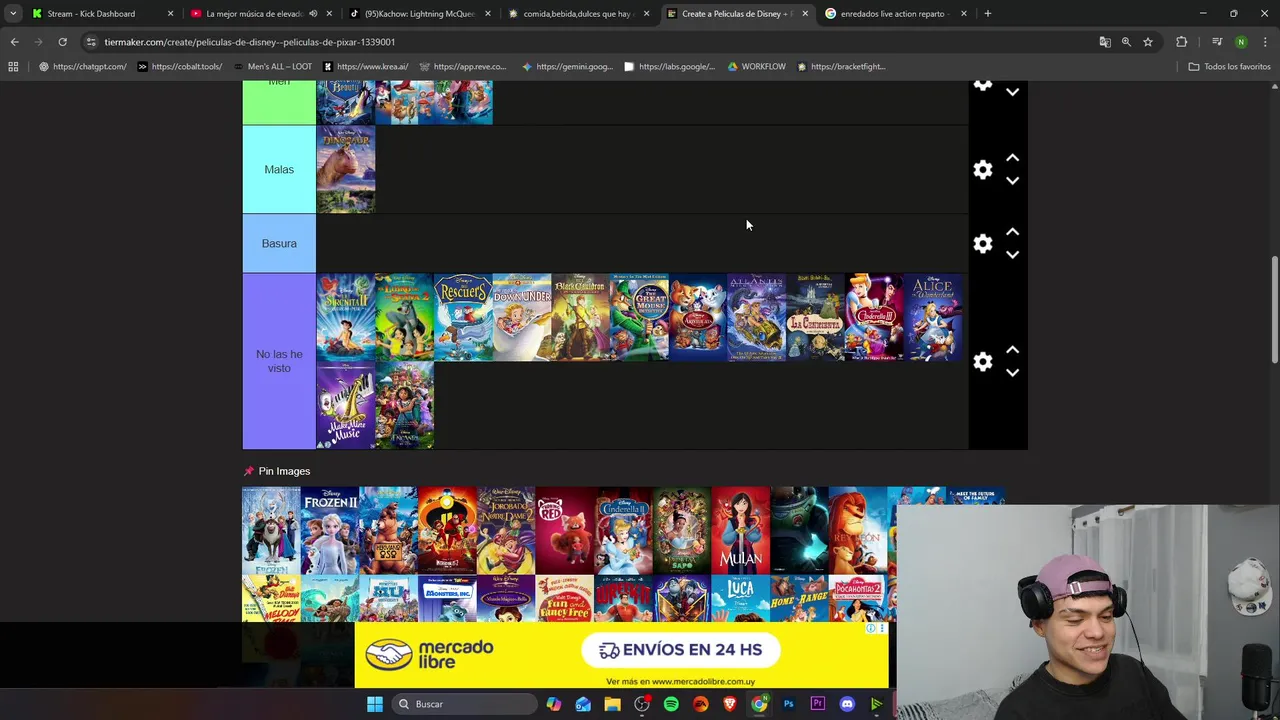Open the bracketfight bookmark
The image size is (1280, 720).
[841, 67]
